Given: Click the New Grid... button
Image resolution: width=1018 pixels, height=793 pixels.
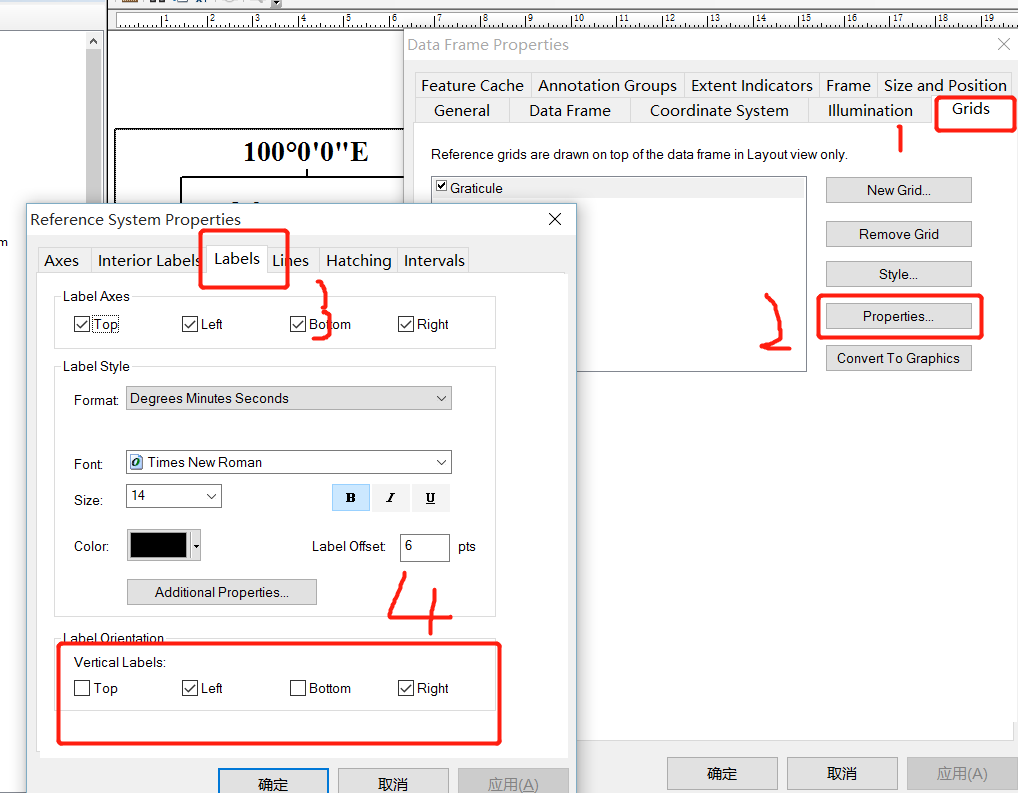Looking at the screenshot, I should pos(899,190).
